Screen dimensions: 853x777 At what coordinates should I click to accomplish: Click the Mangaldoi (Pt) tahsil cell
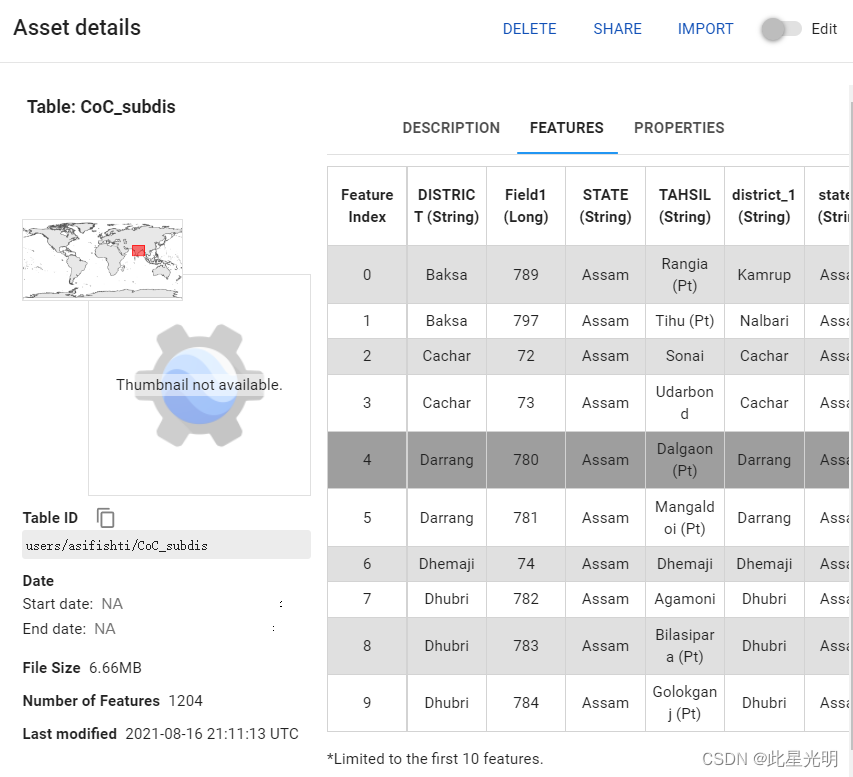click(x=685, y=518)
